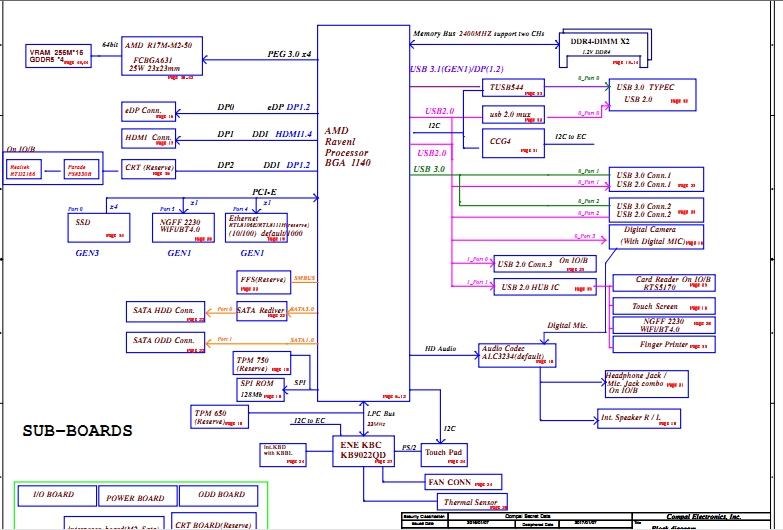Select the Memory Bus 2400MHZ label
The image size is (783, 530).
[x=478, y=33]
